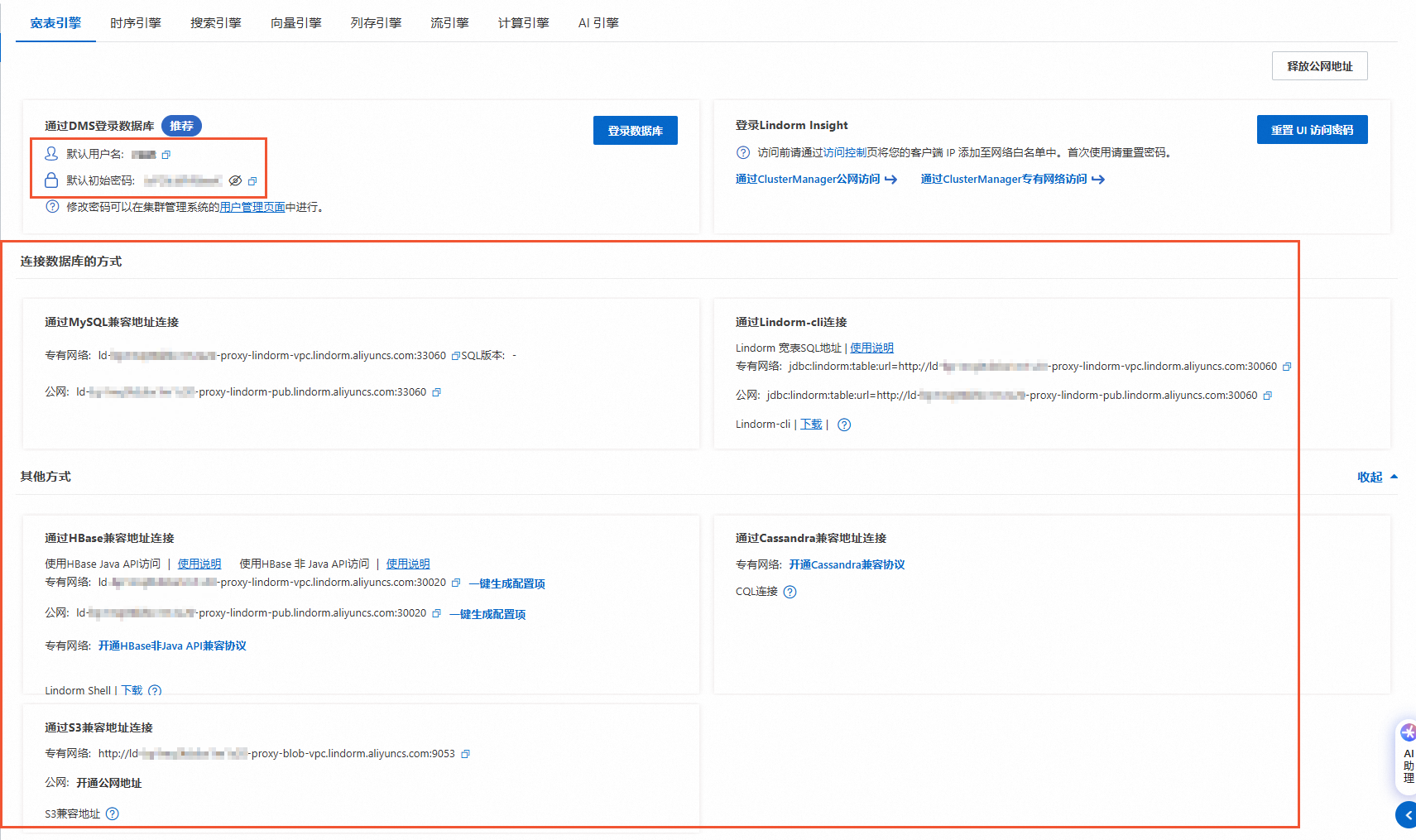Image resolution: width=1416 pixels, height=840 pixels.
Task: Click the 其他方式 section title
Action: coord(46,477)
